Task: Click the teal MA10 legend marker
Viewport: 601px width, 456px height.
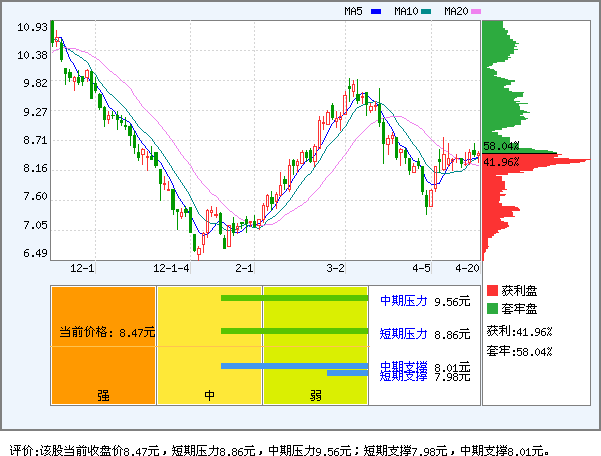Action: pos(426,12)
